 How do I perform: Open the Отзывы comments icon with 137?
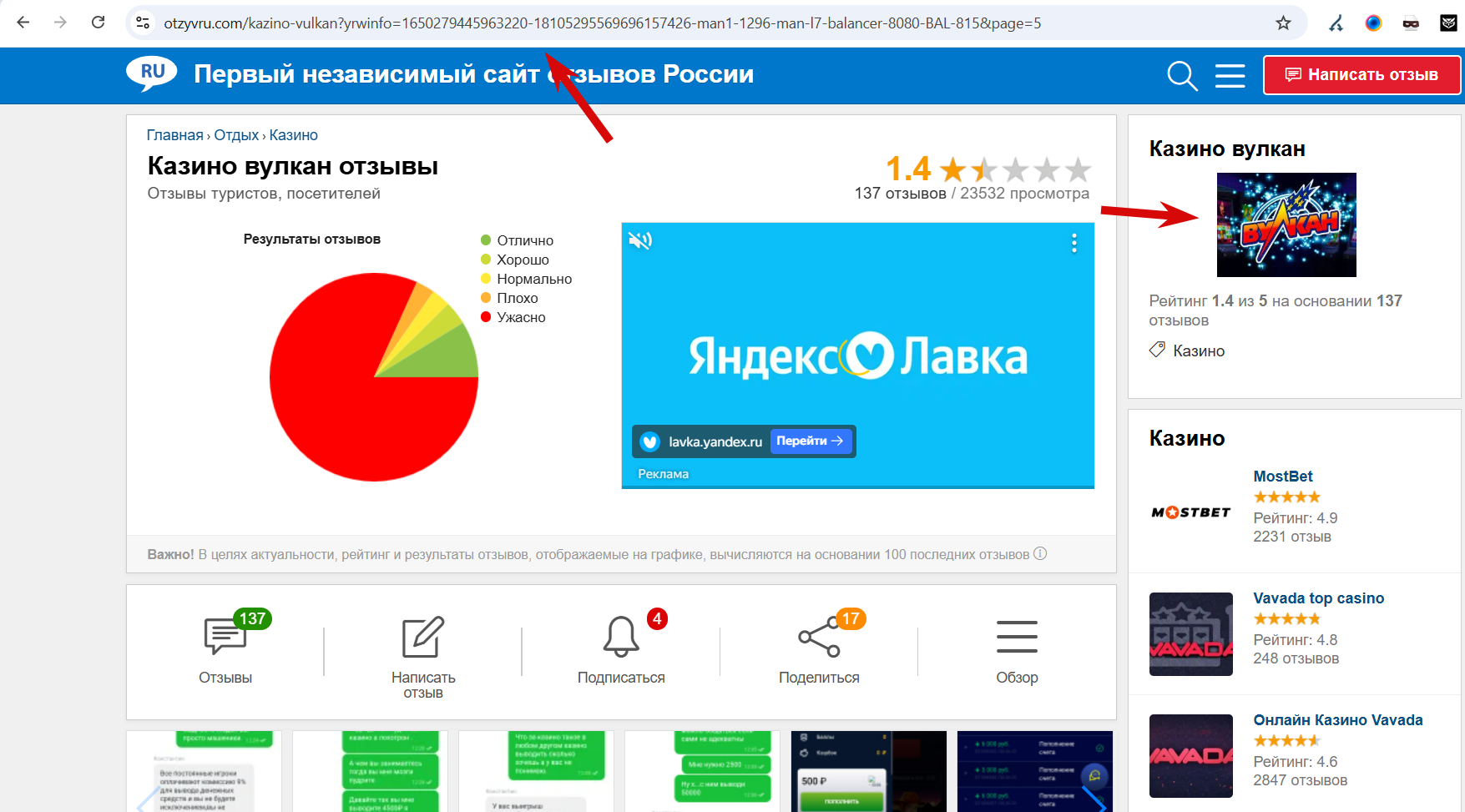tap(225, 636)
